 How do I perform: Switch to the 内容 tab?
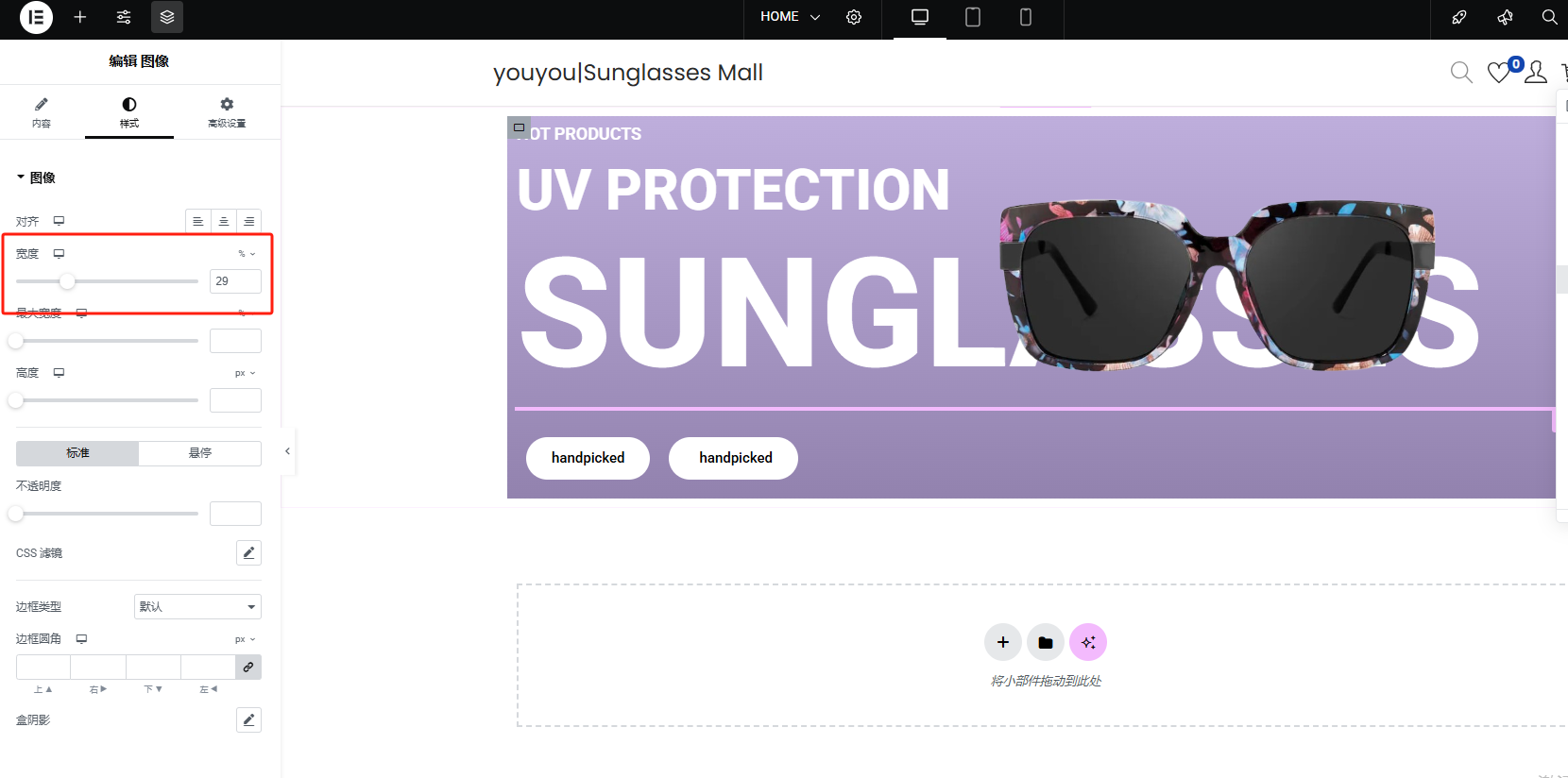(41, 112)
